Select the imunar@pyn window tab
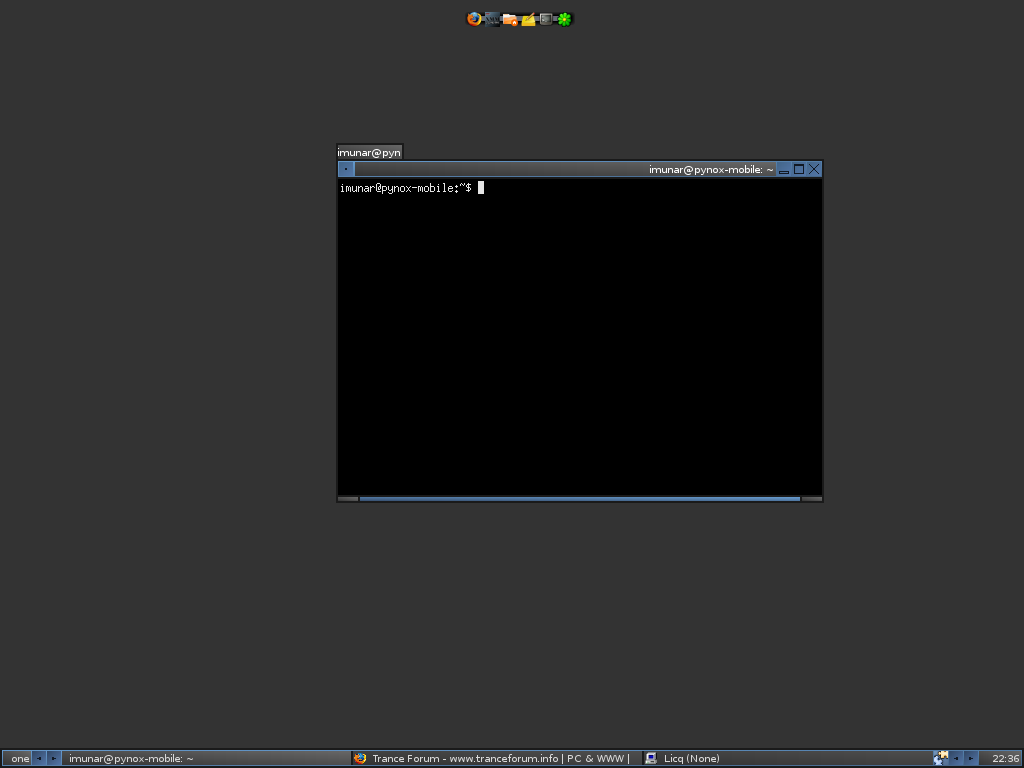Screen dimensions: 1024x768 click(x=369, y=152)
